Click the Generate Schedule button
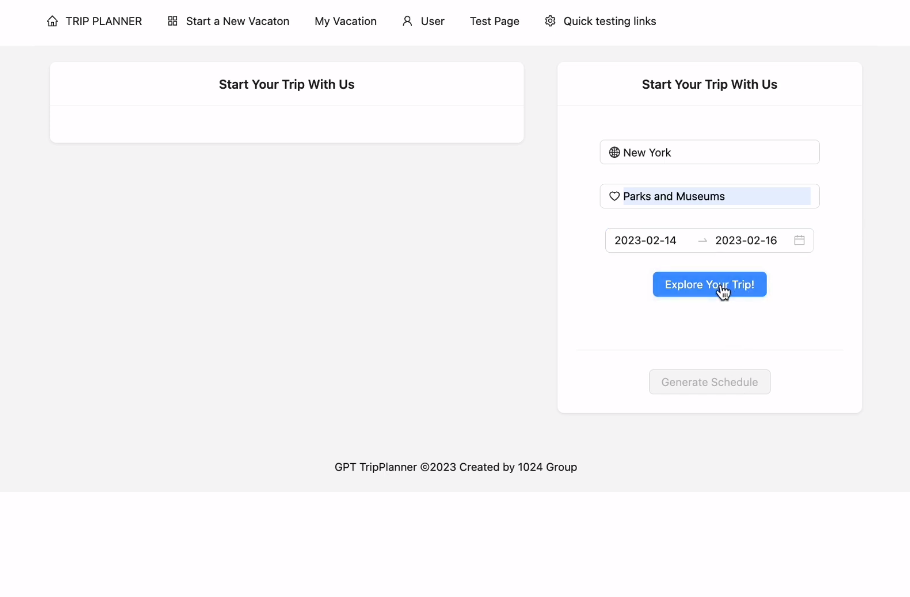 709,382
